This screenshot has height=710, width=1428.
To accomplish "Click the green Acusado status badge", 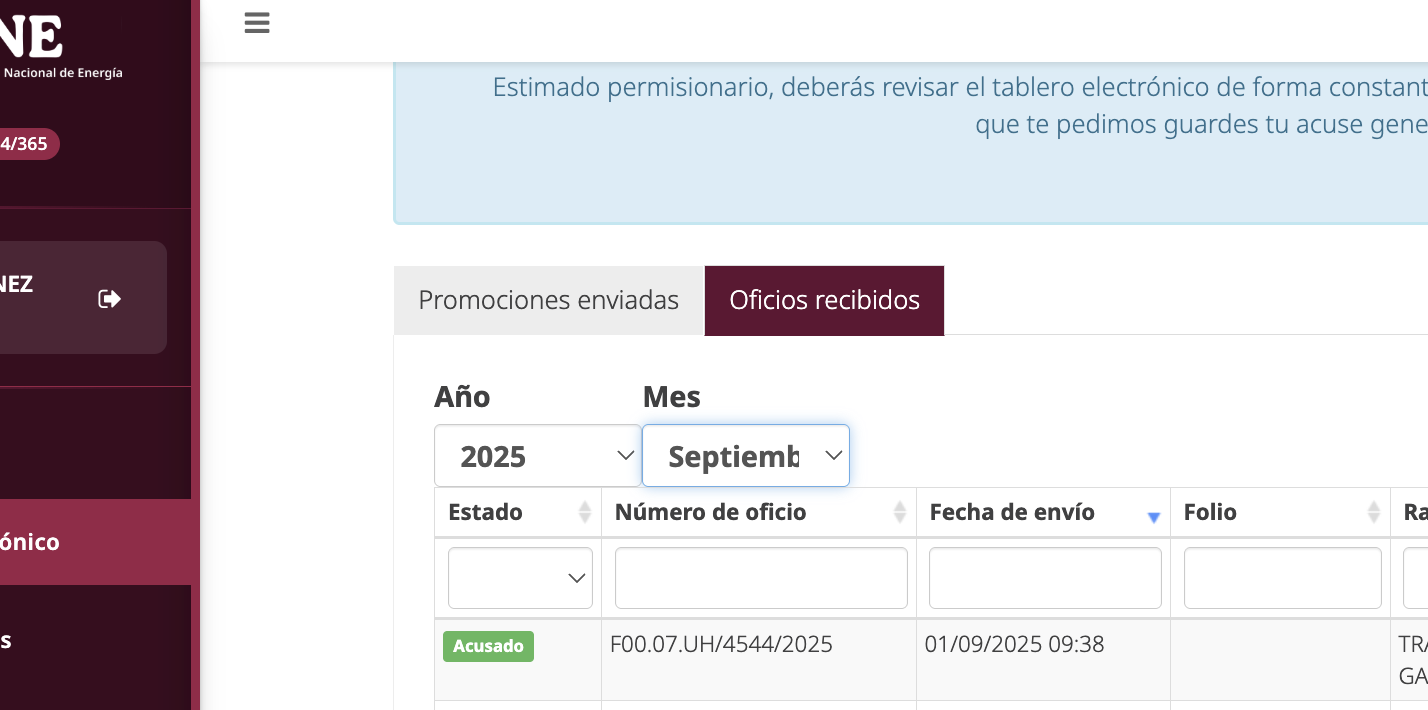I will coord(488,646).
